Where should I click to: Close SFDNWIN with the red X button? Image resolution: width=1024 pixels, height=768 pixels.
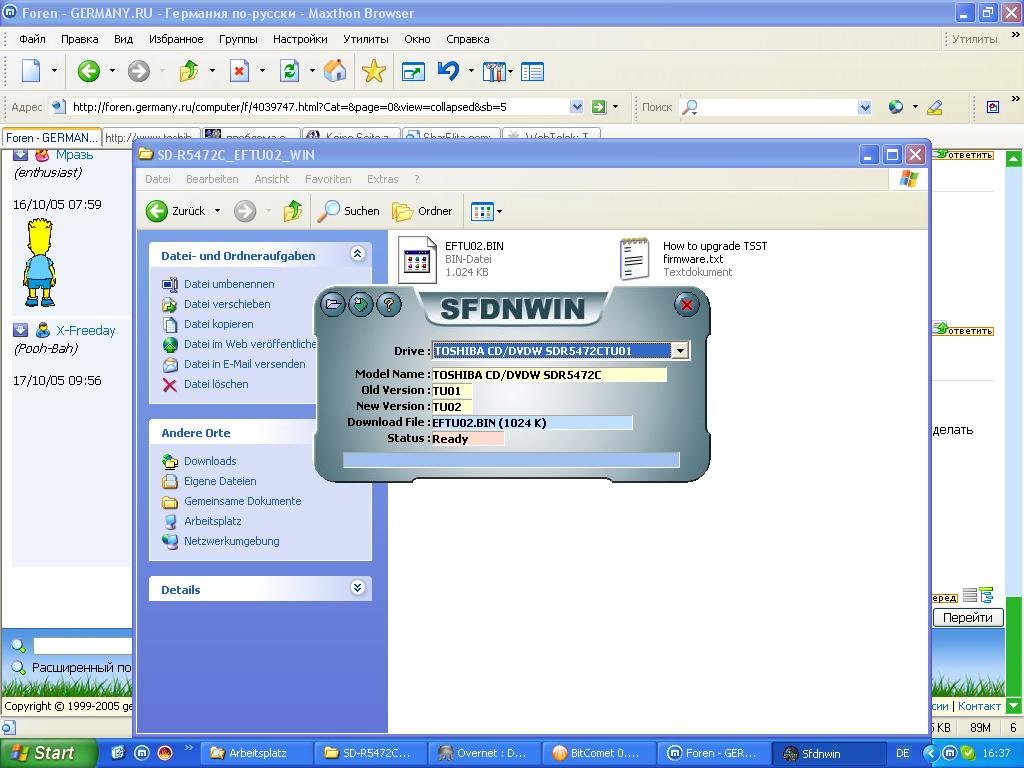[x=686, y=304]
